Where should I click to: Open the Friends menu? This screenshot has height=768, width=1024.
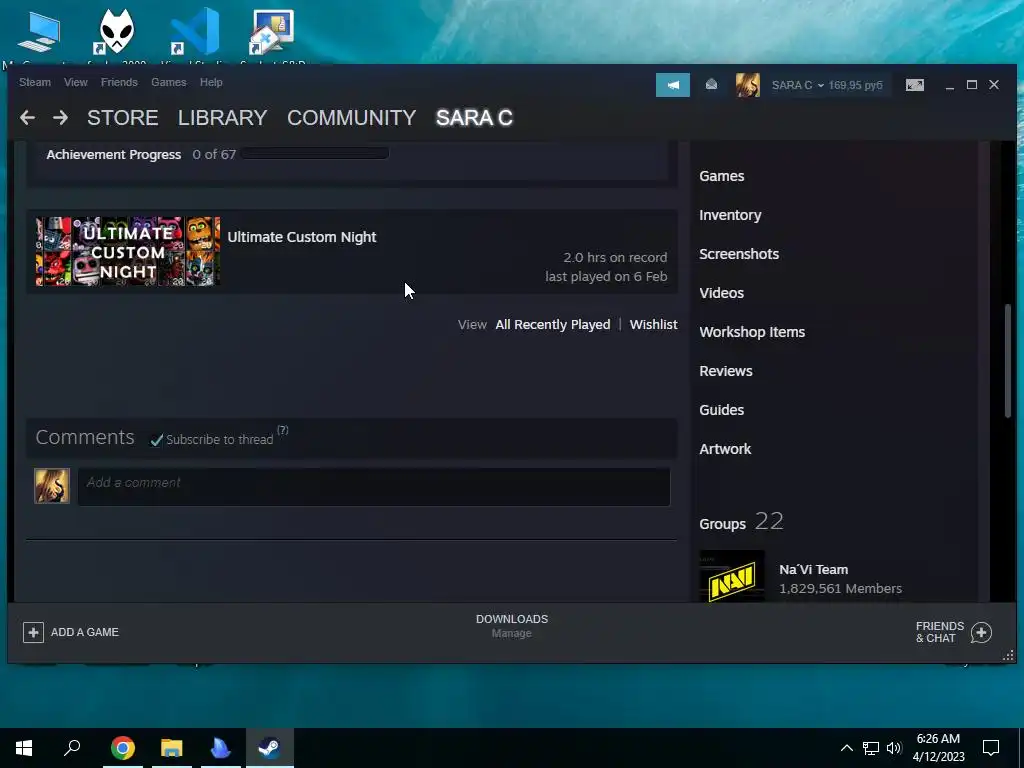119,82
